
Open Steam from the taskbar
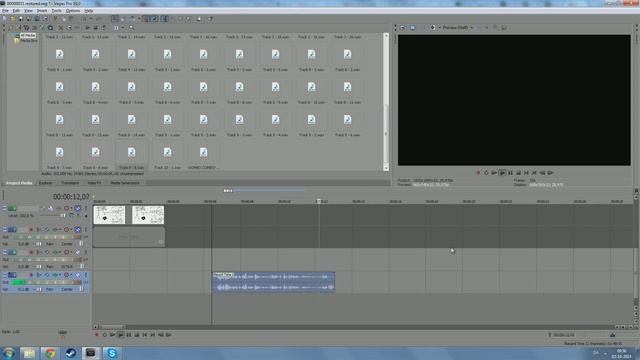point(71,353)
